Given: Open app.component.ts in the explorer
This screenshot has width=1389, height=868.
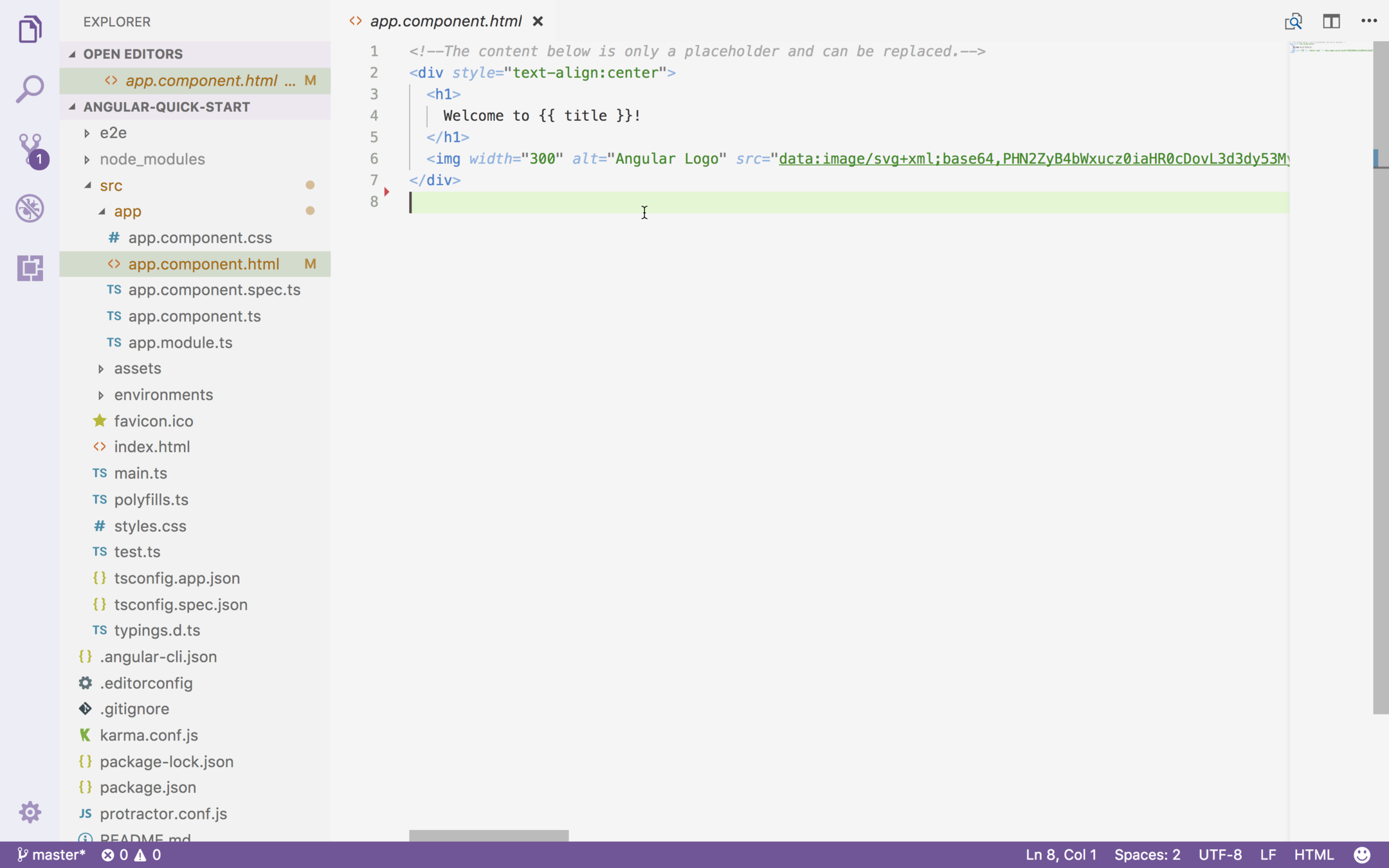Looking at the screenshot, I should [194, 316].
